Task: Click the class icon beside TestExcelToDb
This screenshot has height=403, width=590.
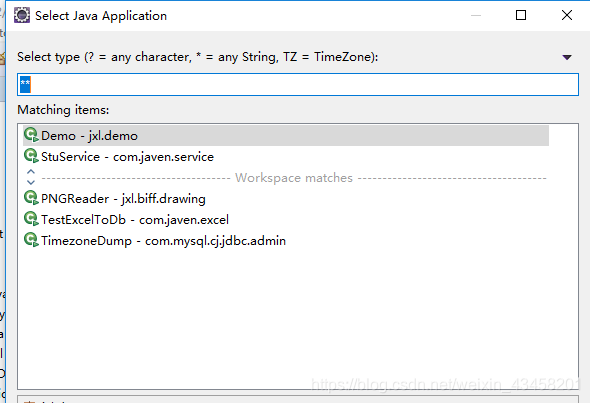Action: tap(31, 219)
